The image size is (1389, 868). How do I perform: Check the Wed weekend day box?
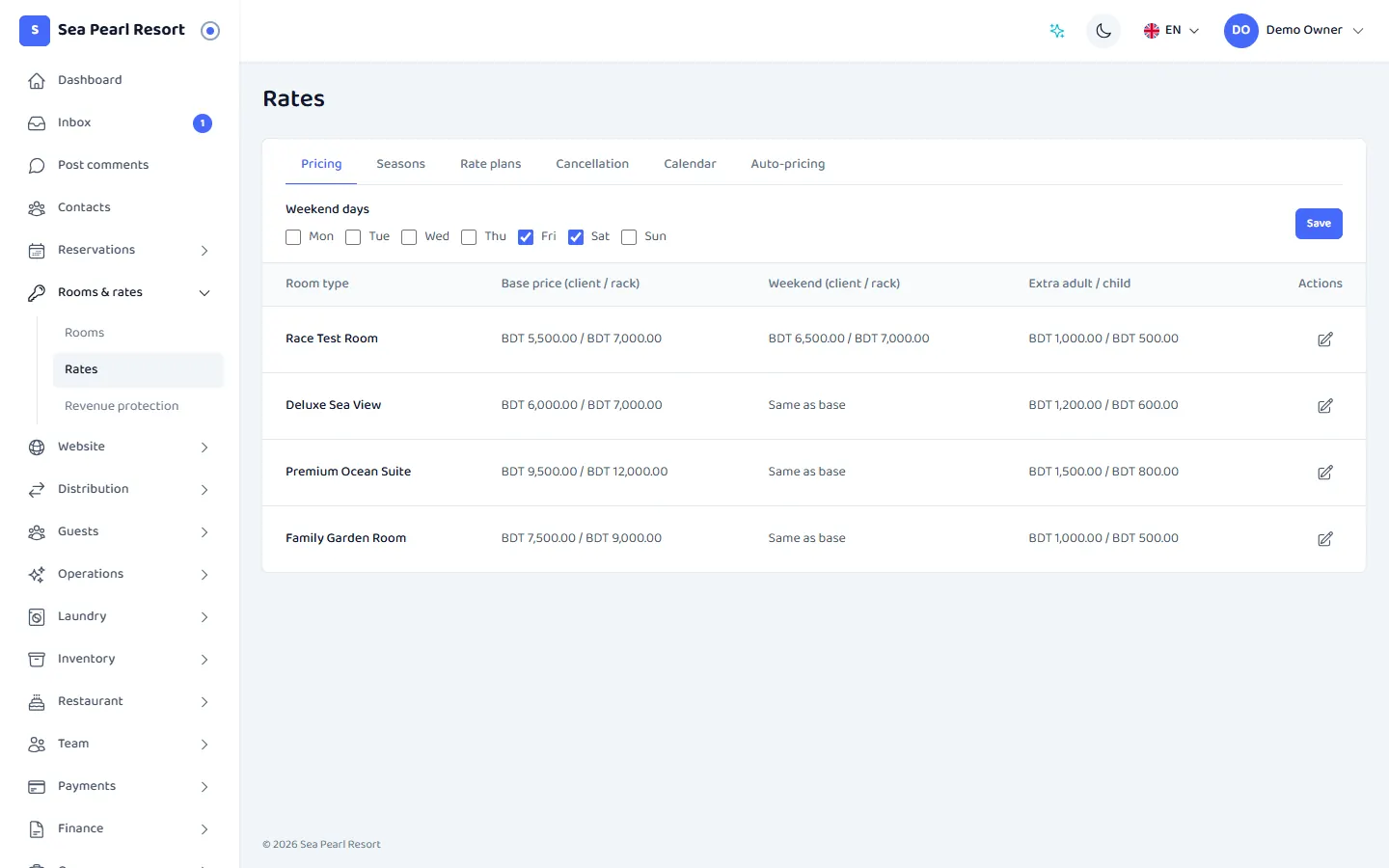click(409, 237)
